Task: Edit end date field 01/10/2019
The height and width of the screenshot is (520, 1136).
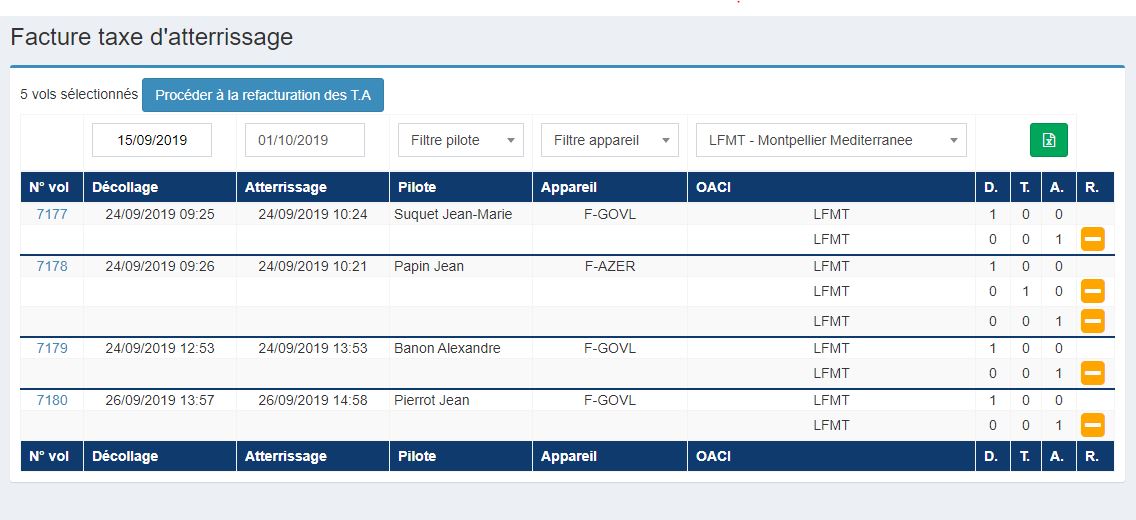Action: coord(305,140)
